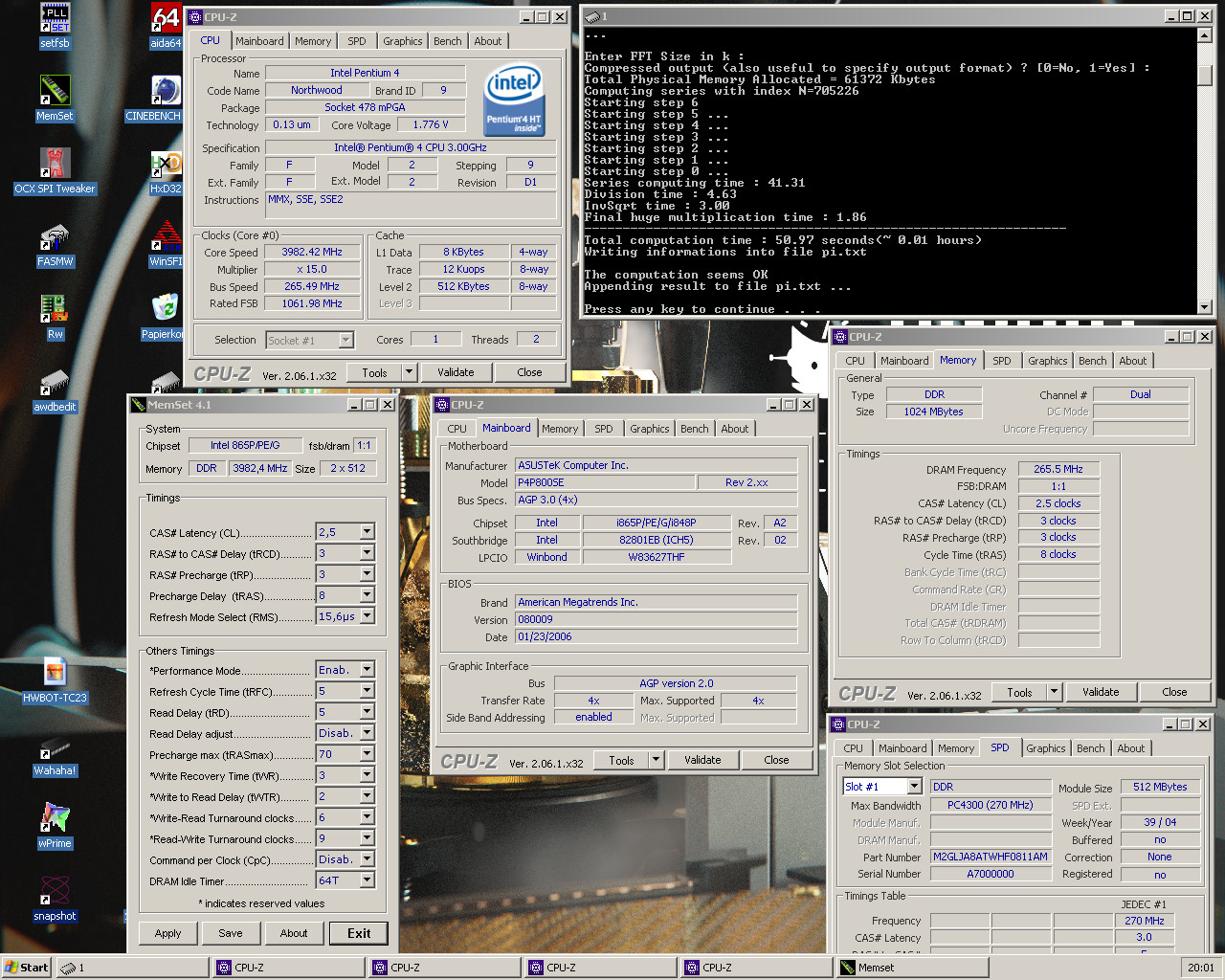This screenshot has height=980, width=1225.
Task: Click the BIOS date 01/23/2006 field
Action: click(657, 636)
